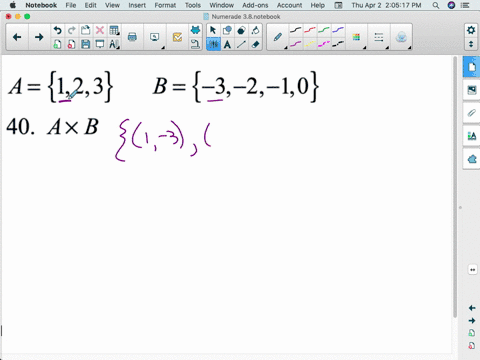The height and width of the screenshot is (360, 480).
Task: Open Siri from the menu bar
Action: [x=451, y=5]
